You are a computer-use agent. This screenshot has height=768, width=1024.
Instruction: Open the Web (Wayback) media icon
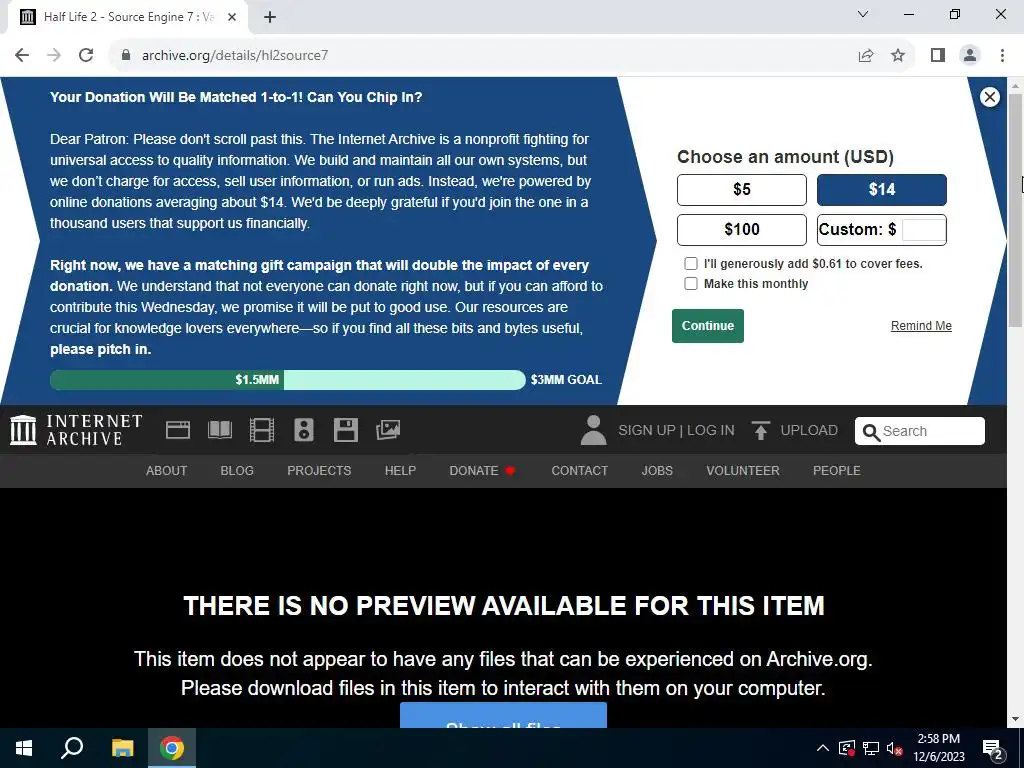[x=178, y=430]
